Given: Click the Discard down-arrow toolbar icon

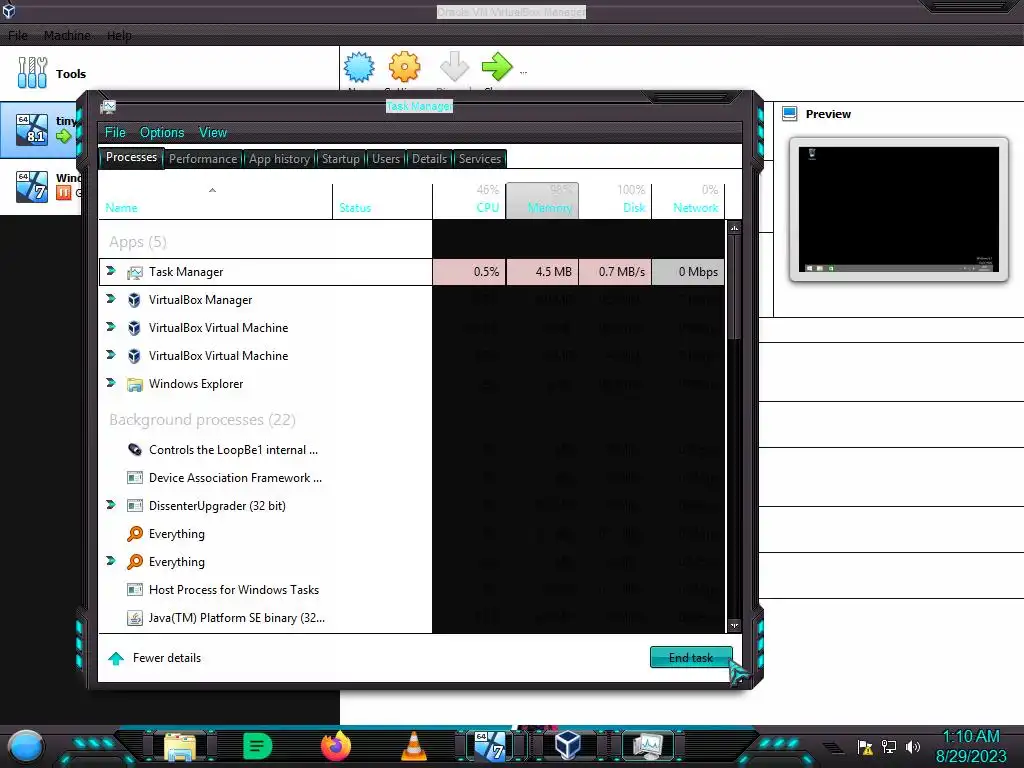Looking at the screenshot, I should [x=454, y=67].
